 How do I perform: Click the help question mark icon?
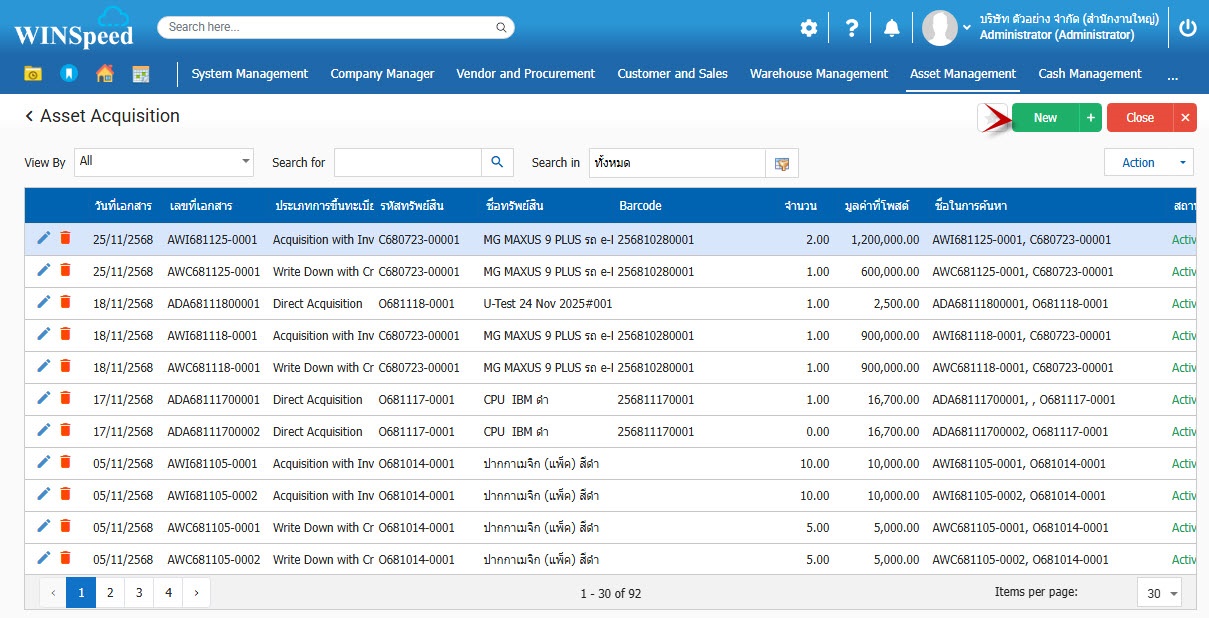(851, 28)
